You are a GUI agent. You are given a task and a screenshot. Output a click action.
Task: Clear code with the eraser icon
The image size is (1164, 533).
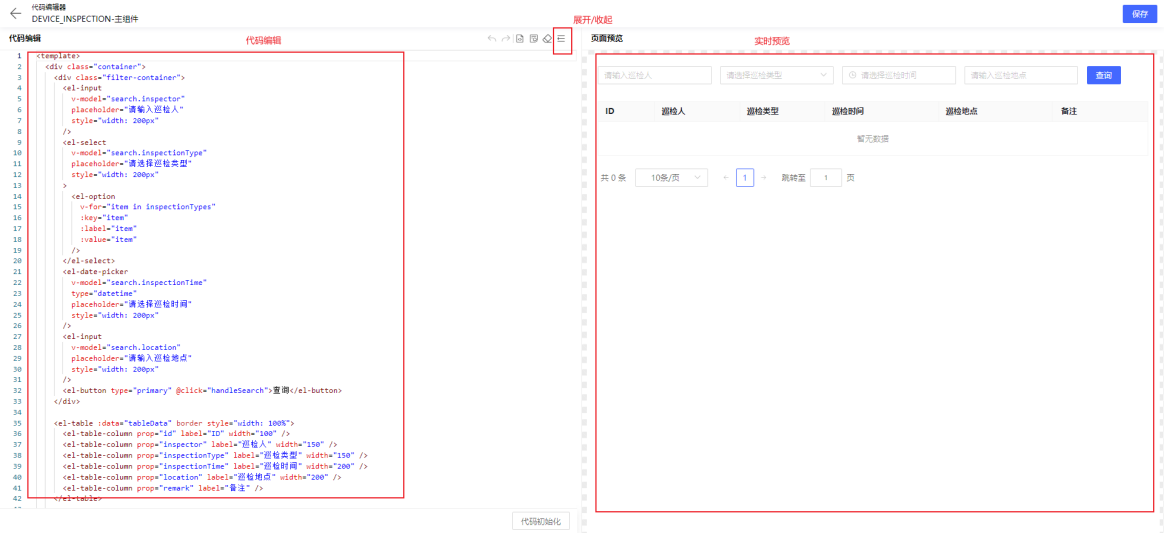click(547, 39)
